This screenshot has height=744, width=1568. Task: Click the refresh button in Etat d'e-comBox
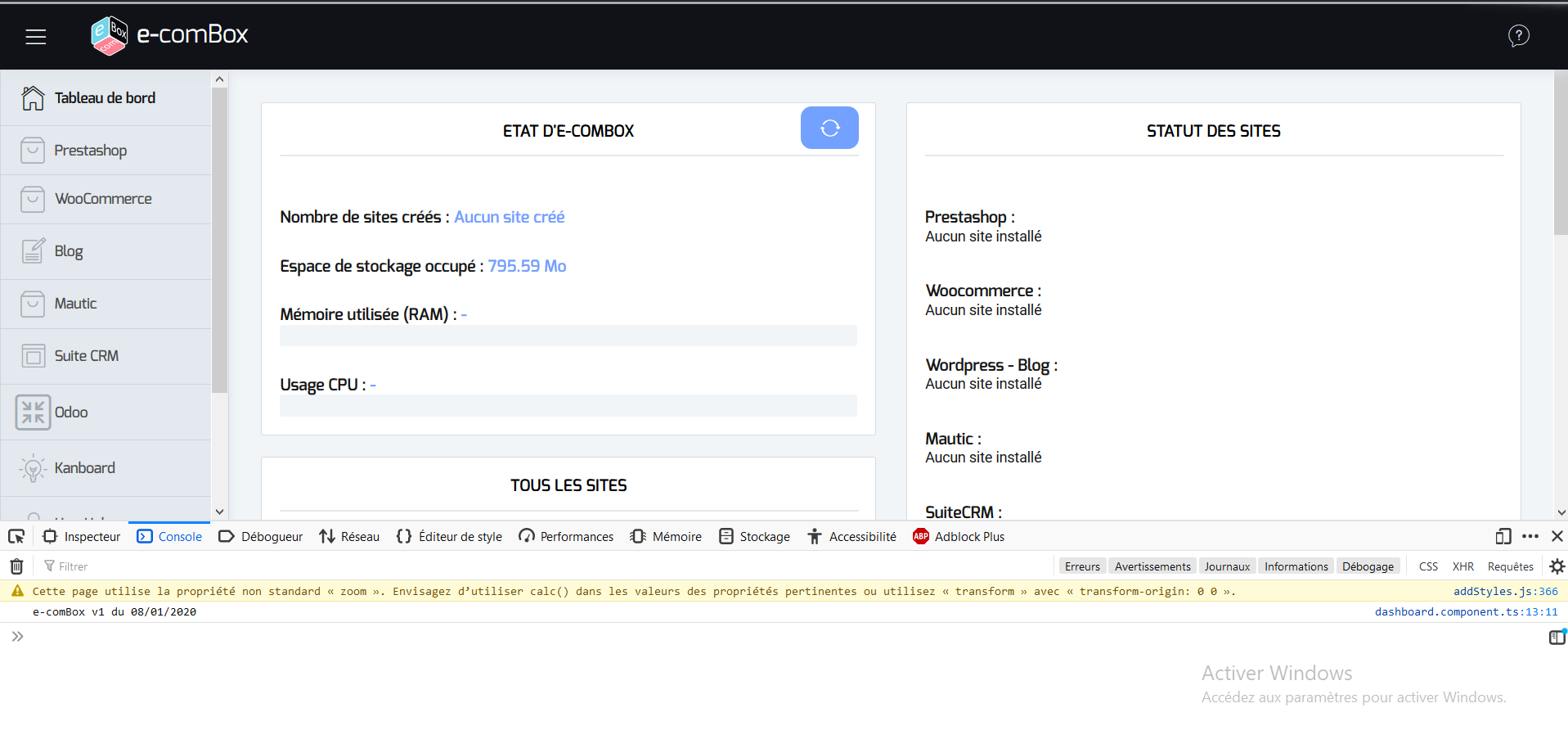[x=829, y=128]
